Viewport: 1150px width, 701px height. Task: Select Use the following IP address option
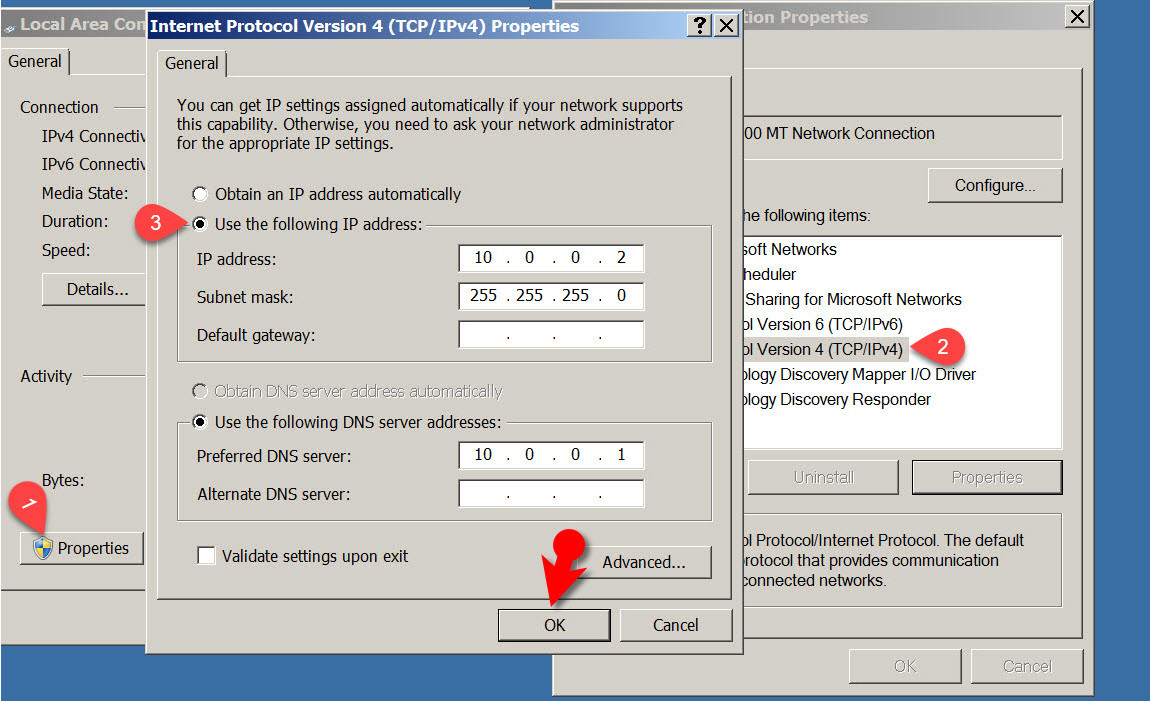199,224
